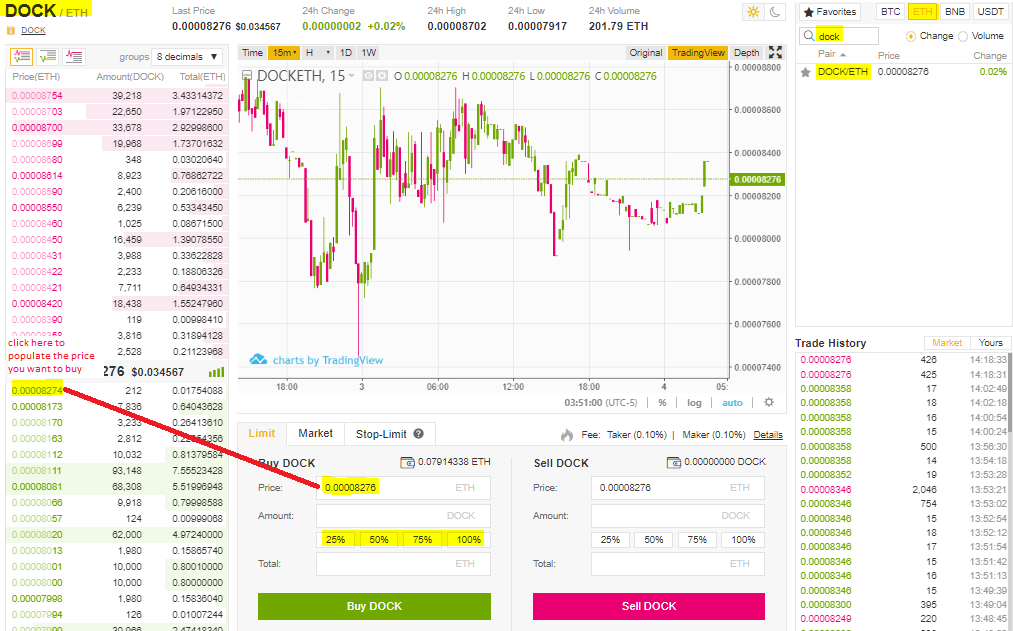Click the star icon beside DOCK/ETH pair
1013x631 pixels.
[x=806, y=72]
